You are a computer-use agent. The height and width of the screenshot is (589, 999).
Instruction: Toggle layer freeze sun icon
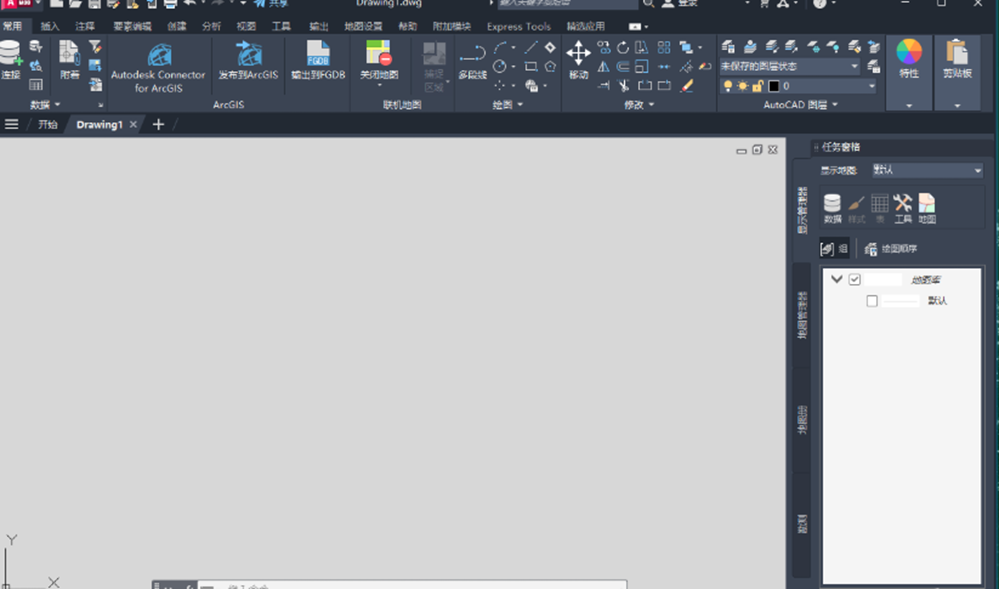(x=743, y=86)
